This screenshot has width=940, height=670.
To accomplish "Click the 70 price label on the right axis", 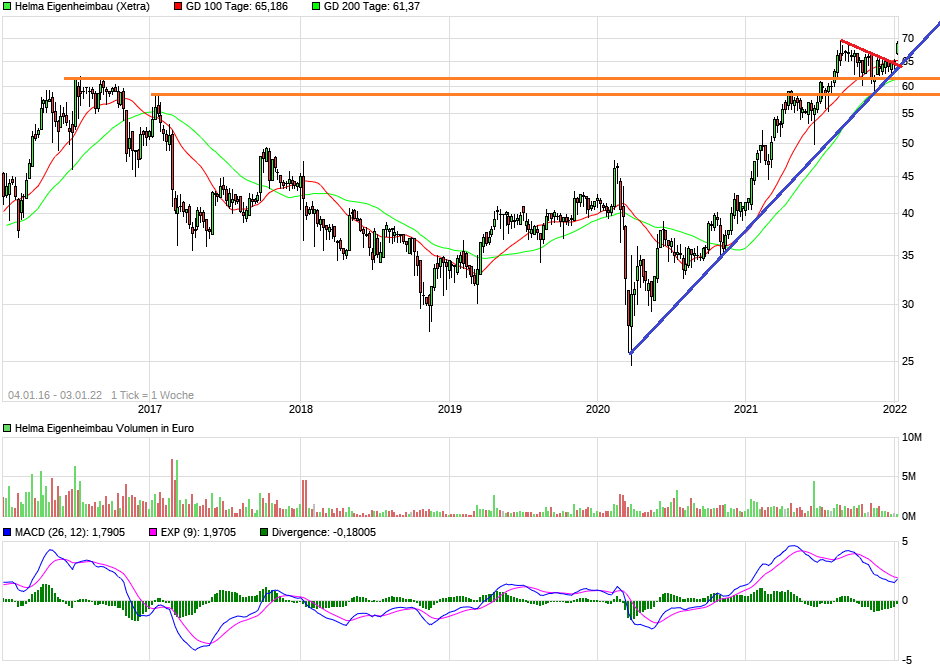I will (x=908, y=39).
